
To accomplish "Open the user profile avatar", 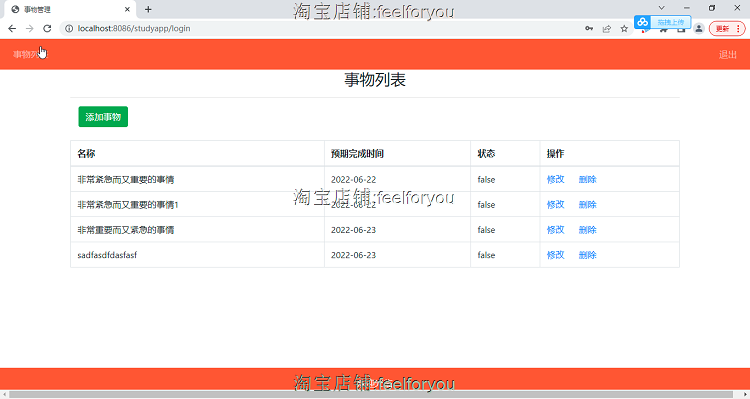I will point(699,29).
